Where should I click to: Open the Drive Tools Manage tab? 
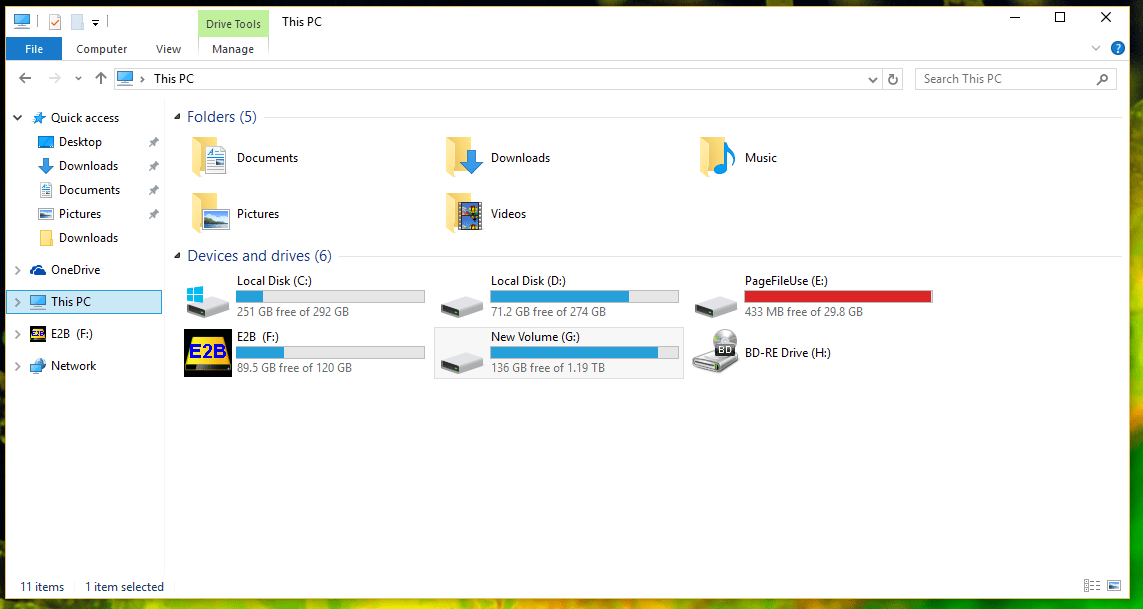(x=232, y=48)
